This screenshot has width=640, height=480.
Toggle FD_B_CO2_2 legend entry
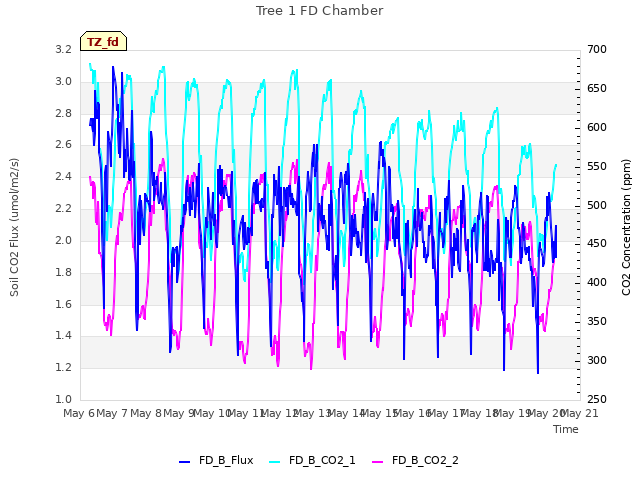click(x=415, y=460)
